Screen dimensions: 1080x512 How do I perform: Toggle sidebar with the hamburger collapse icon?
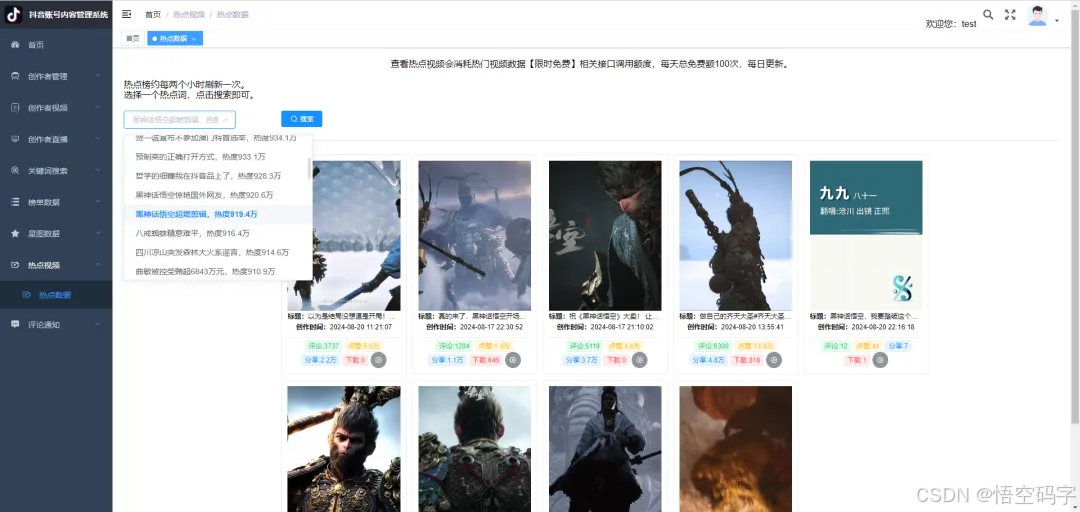(x=127, y=14)
